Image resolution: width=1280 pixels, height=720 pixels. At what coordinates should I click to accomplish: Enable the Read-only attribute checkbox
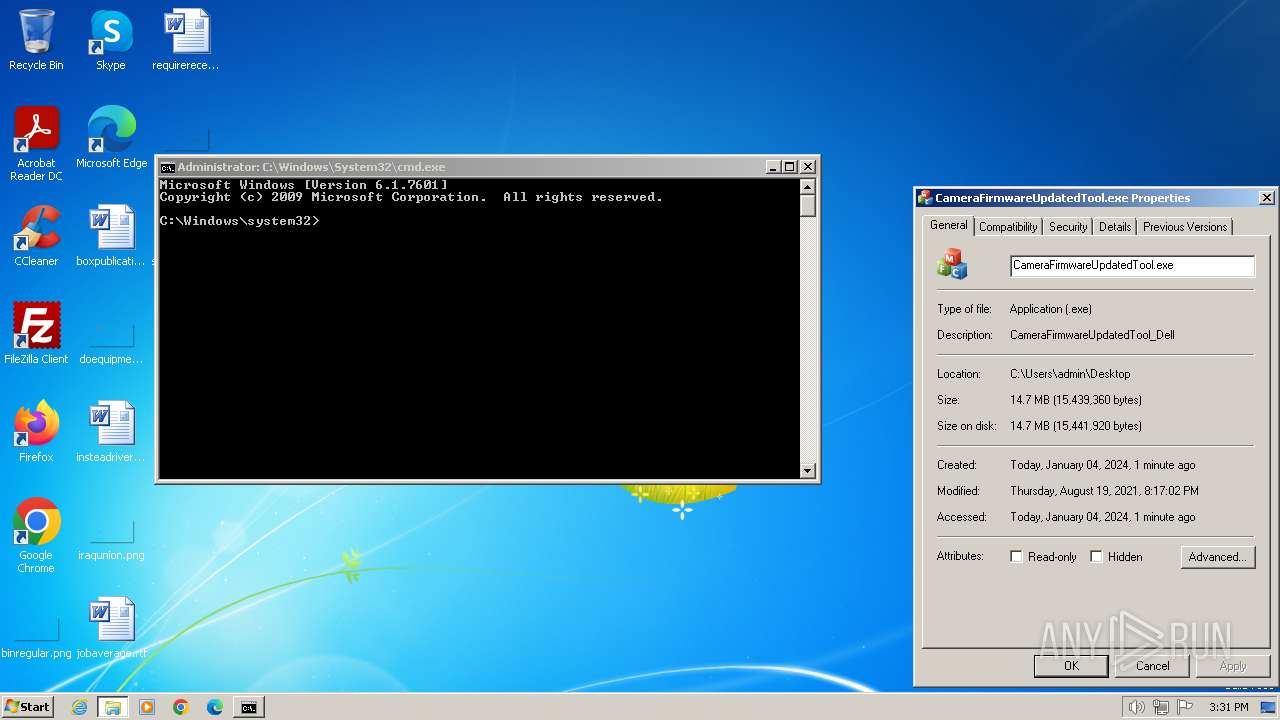(x=1017, y=557)
